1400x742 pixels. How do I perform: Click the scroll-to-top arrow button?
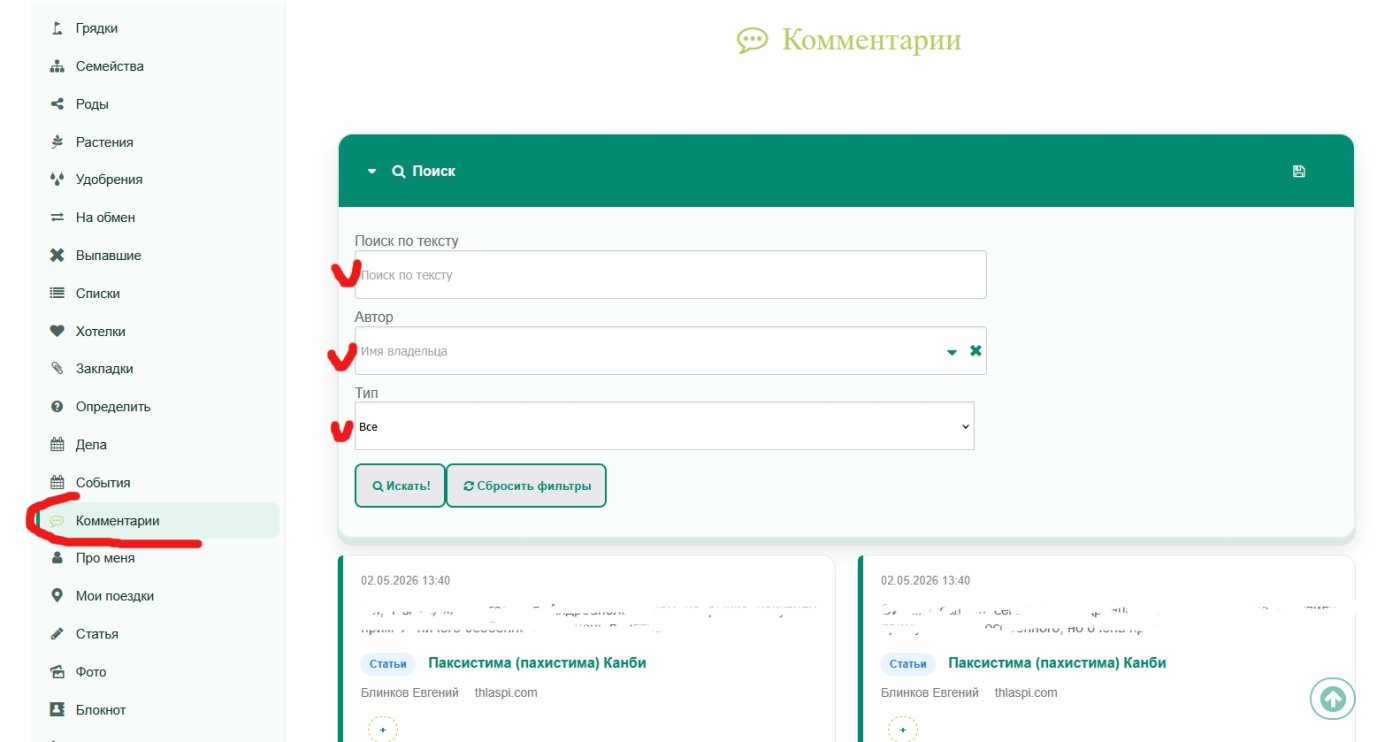[x=1333, y=698]
